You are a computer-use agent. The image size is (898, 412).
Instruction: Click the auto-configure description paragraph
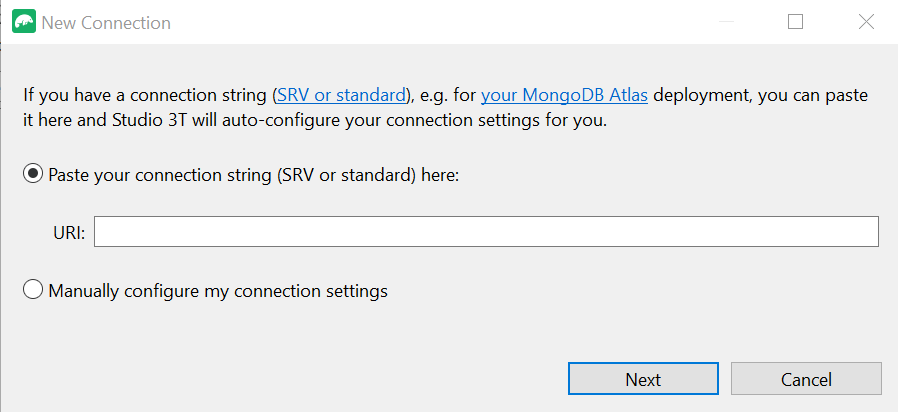tap(446, 108)
